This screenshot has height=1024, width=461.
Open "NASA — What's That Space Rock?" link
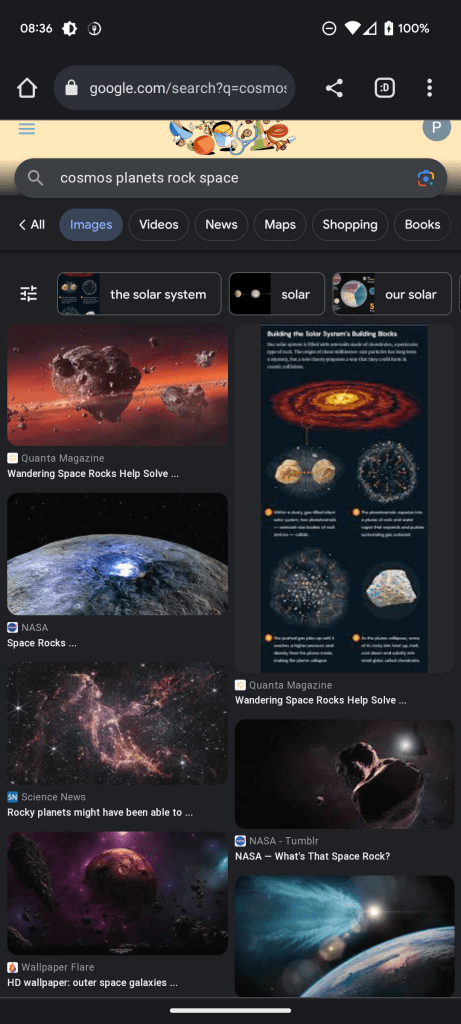313,856
